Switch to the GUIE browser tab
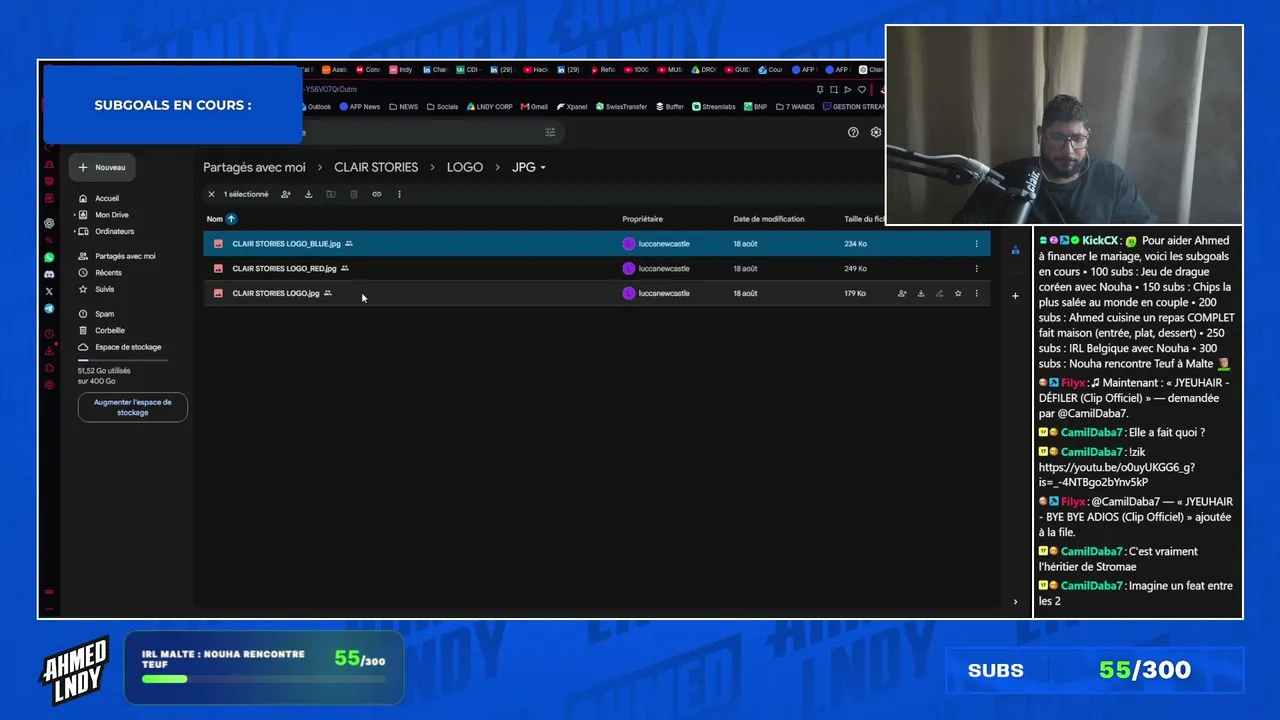Viewport: 1280px width, 720px height. pos(737,70)
